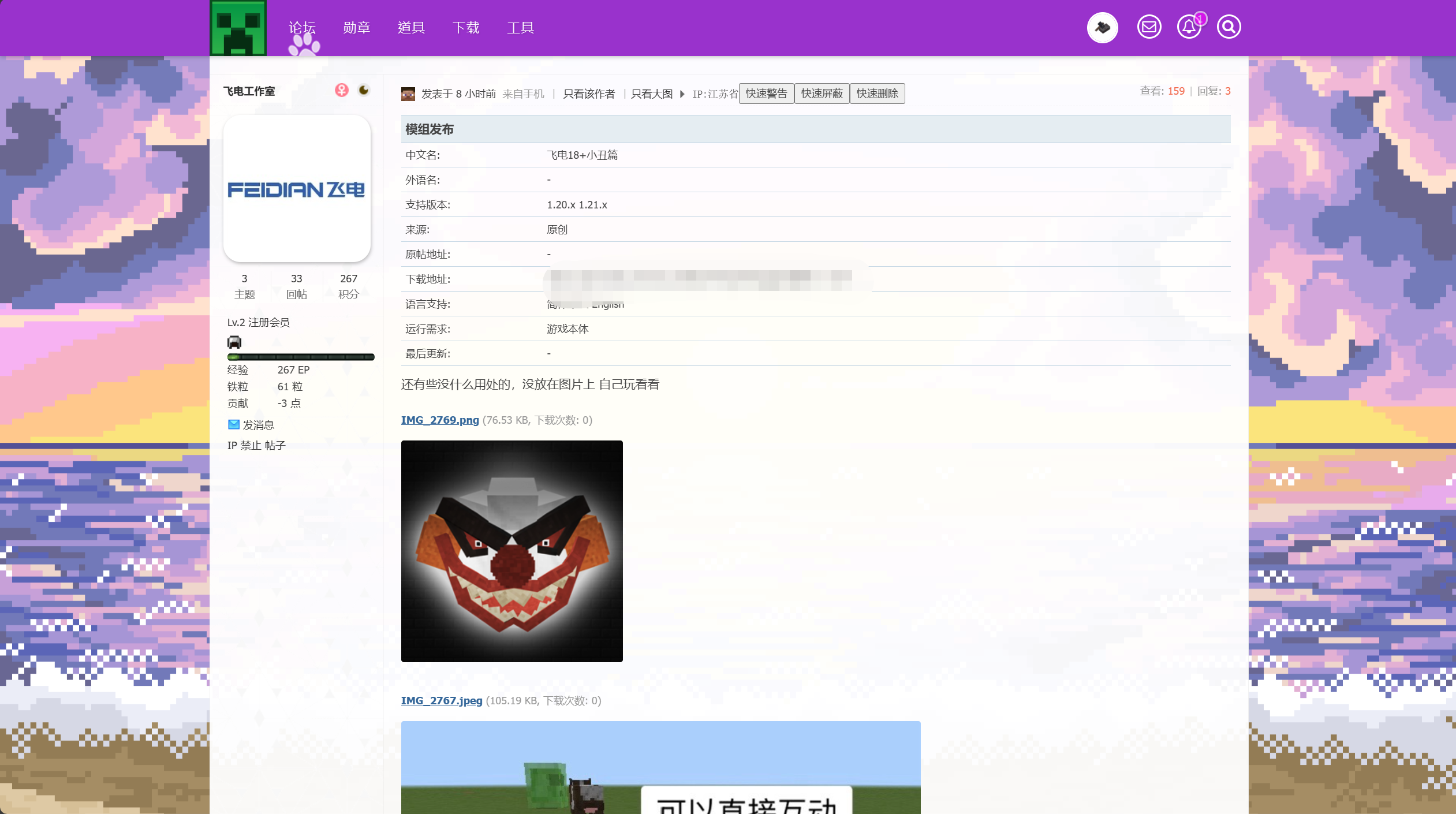
Task: Open the user avatar menu in header
Action: (1102, 27)
